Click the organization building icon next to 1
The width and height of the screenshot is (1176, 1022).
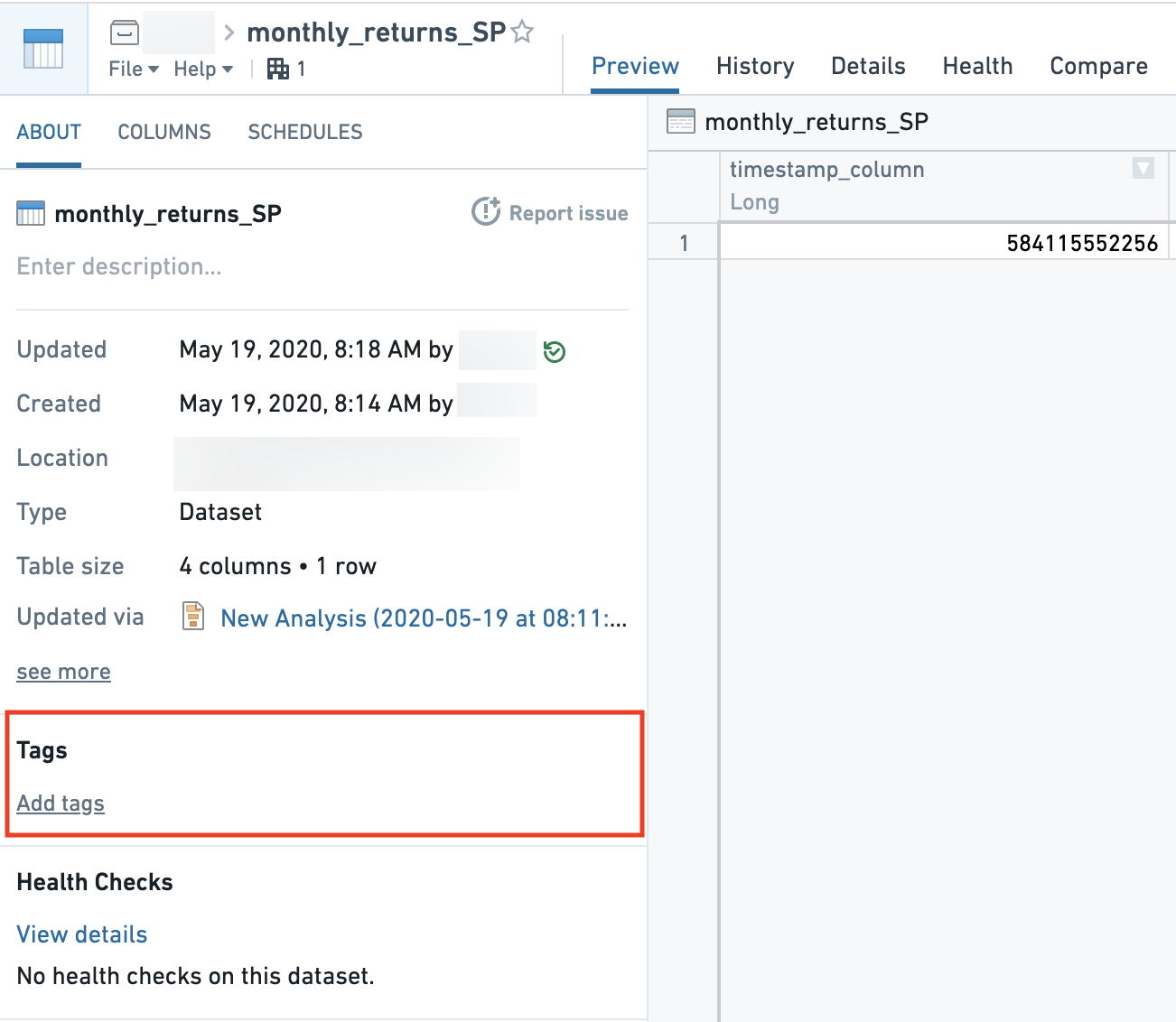click(278, 69)
